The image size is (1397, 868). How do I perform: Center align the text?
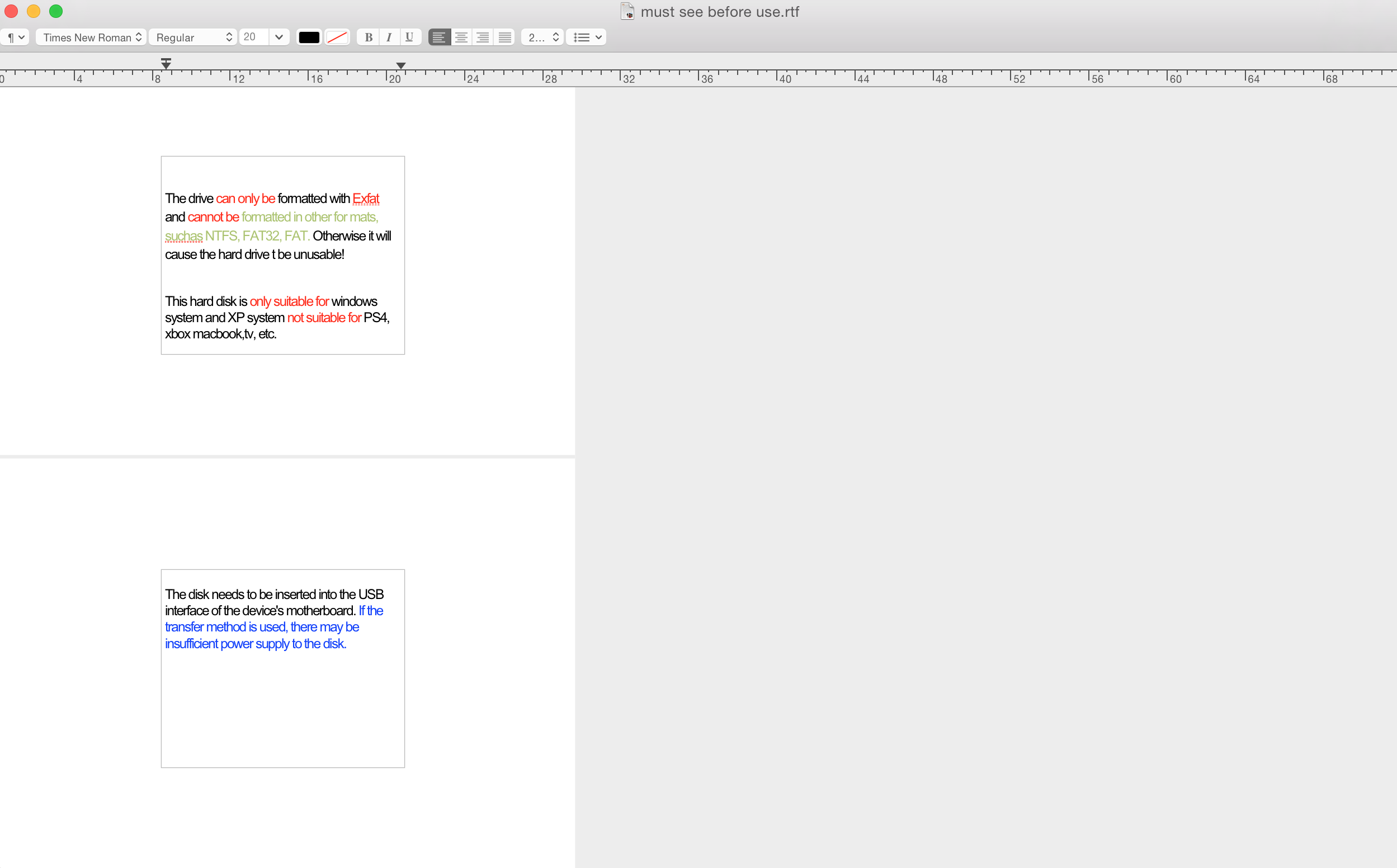[461, 37]
